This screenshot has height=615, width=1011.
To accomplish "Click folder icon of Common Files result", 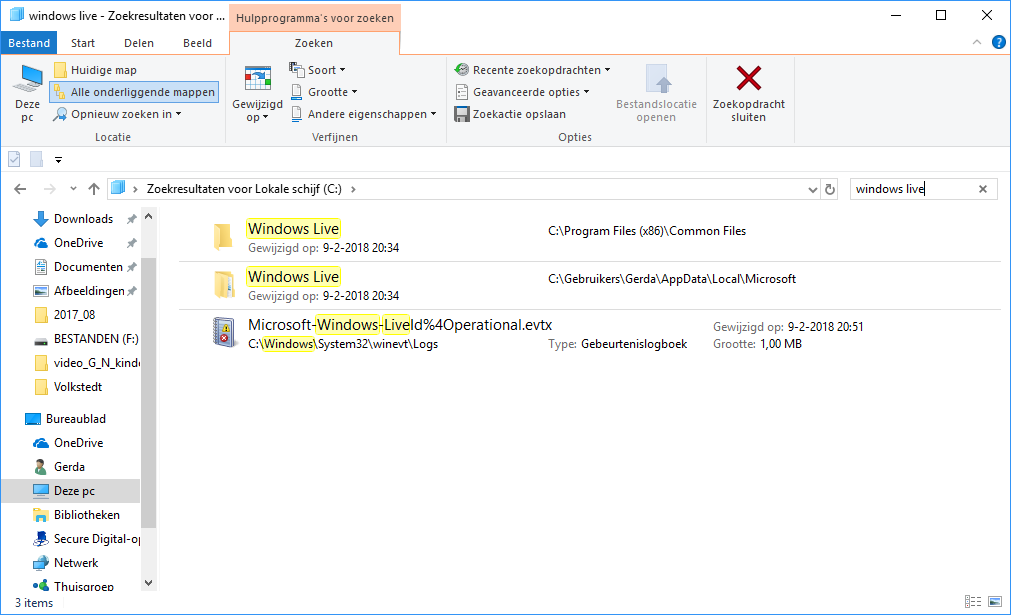I will pyautogui.click(x=223, y=237).
